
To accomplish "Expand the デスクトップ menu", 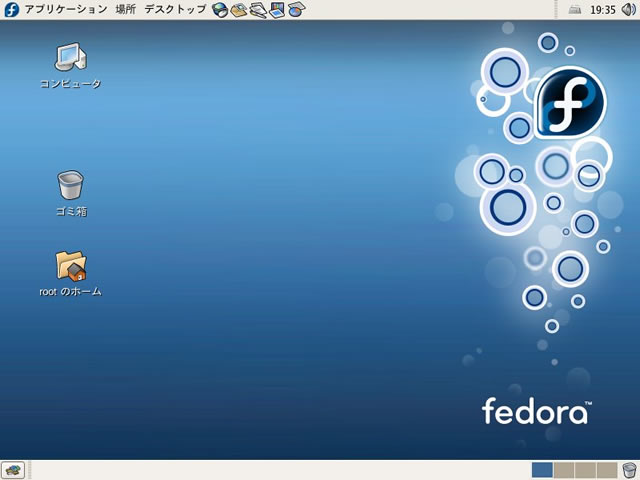I will 175,10.
